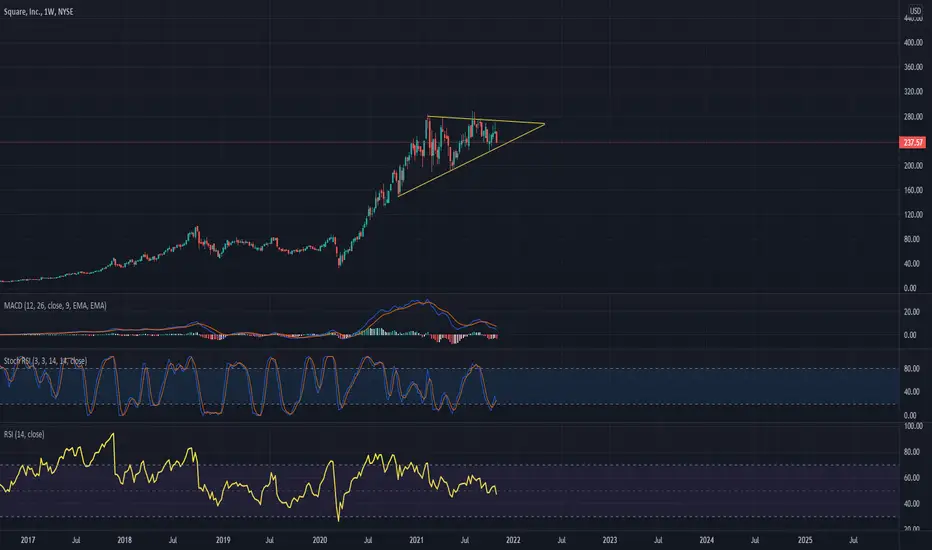Select the lower rising yellow trendline
932x550 pixels.
tap(471, 160)
